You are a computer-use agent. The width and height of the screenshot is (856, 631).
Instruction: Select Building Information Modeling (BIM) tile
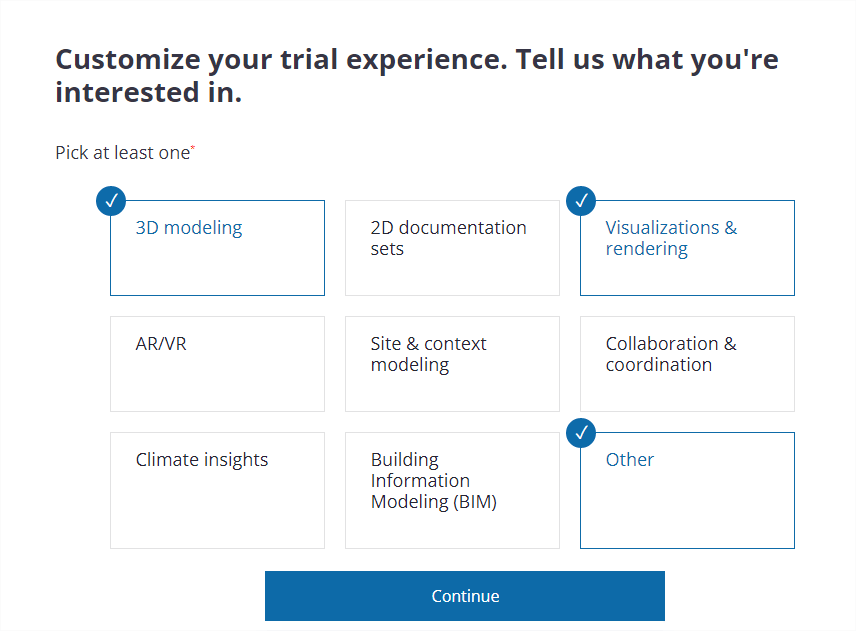coord(452,490)
